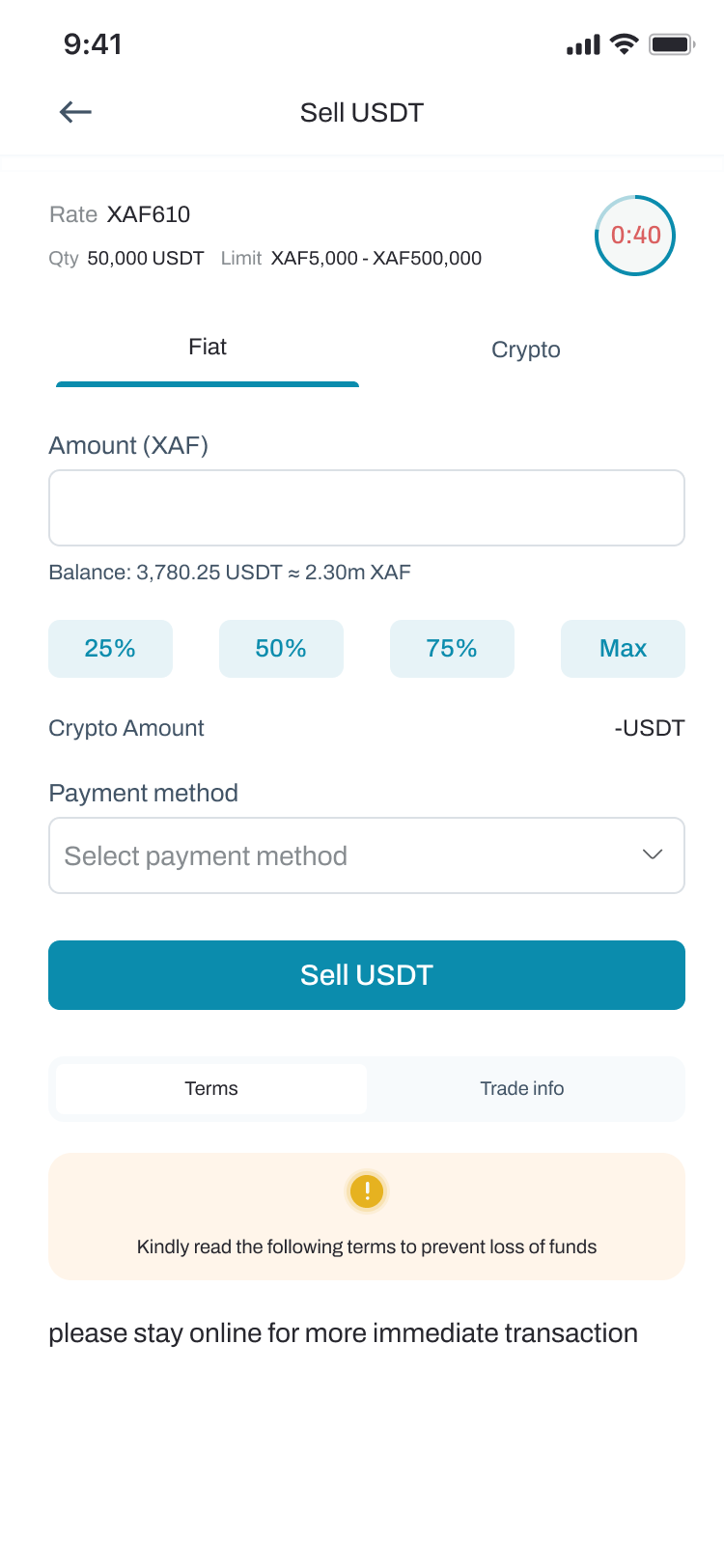Click the countdown timer circle

(635, 236)
